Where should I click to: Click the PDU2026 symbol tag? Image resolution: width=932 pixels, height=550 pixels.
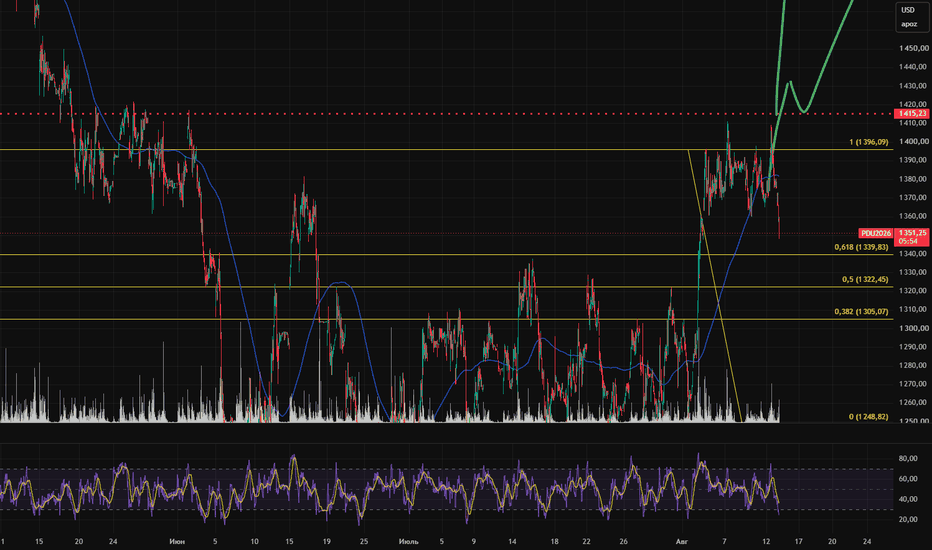pyautogui.click(x=876, y=233)
